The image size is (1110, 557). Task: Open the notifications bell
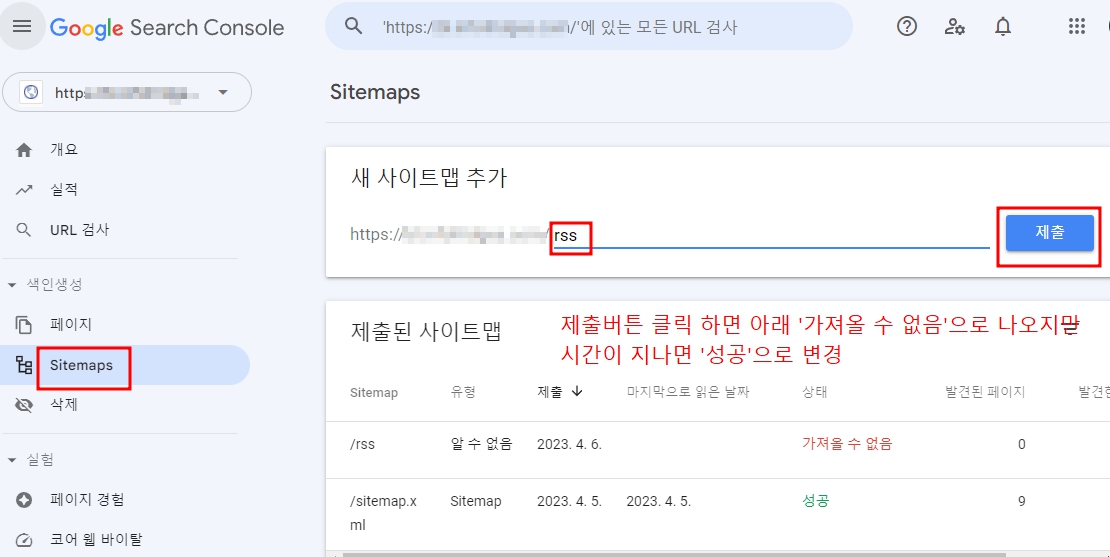(1002, 26)
